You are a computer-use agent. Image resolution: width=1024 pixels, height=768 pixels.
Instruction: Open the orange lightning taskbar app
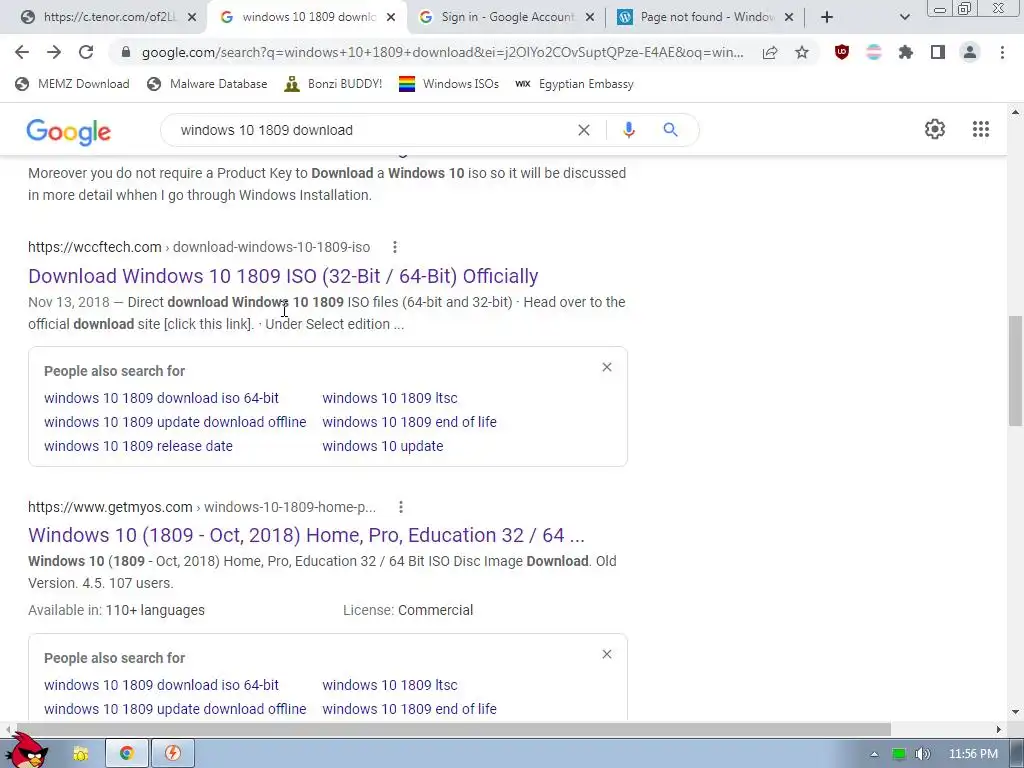pyautogui.click(x=172, y=753)
